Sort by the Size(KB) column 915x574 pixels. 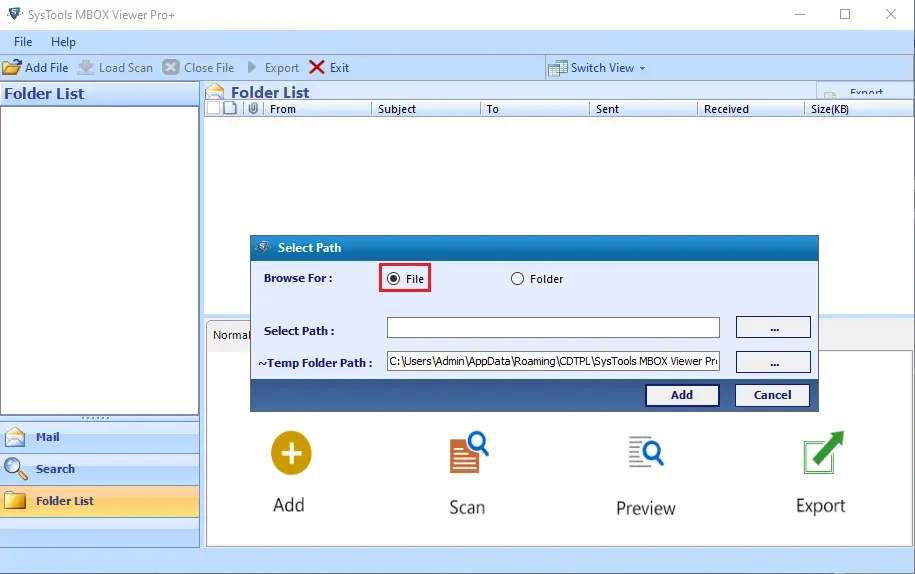[859, 109]
